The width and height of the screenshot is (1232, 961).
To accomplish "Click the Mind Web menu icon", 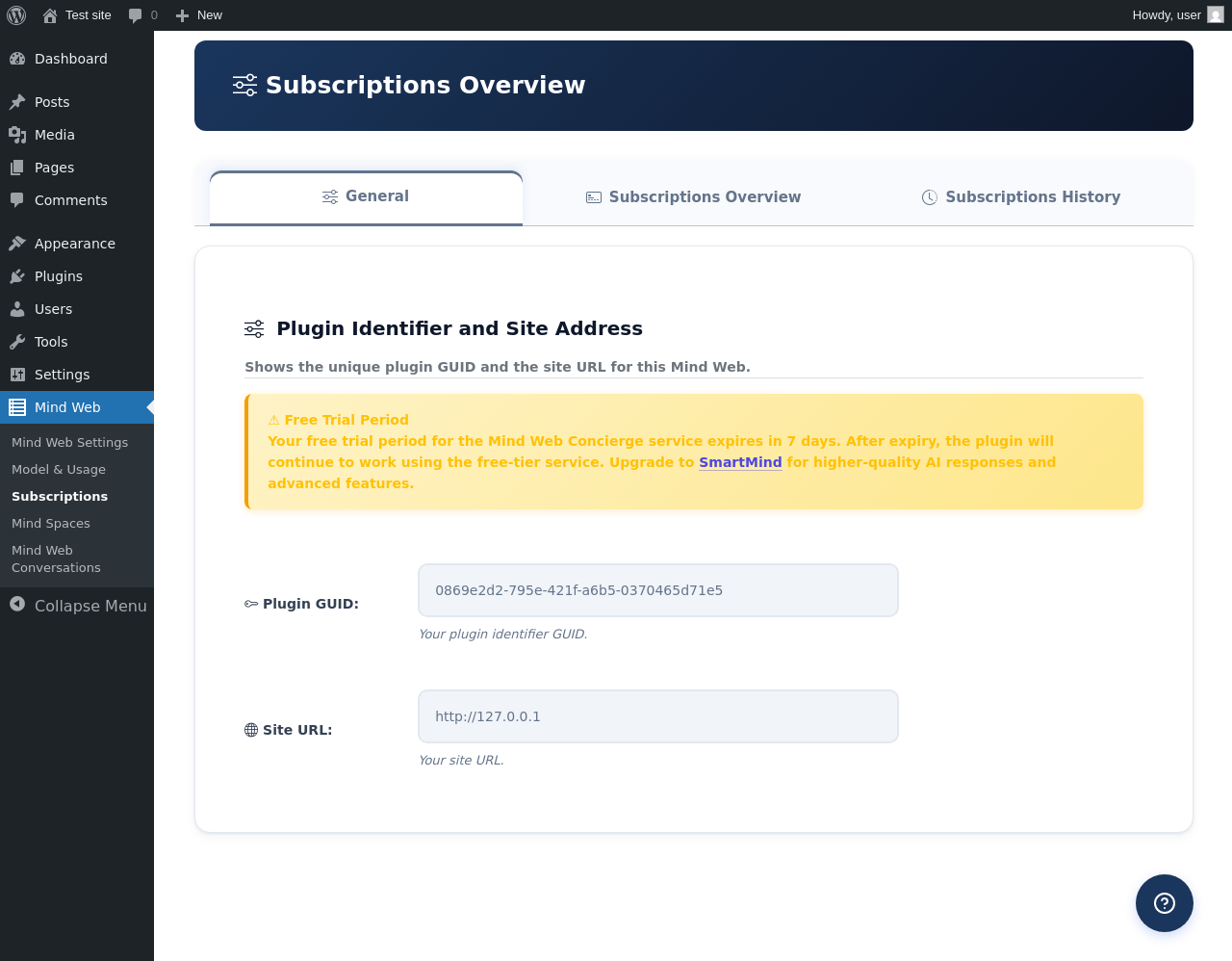I will coord(17,407).
